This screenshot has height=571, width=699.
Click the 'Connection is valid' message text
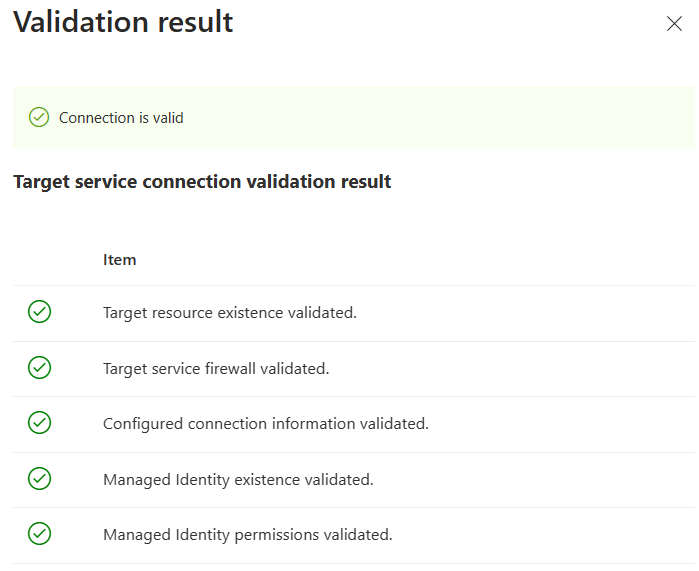tap(121, 118)
